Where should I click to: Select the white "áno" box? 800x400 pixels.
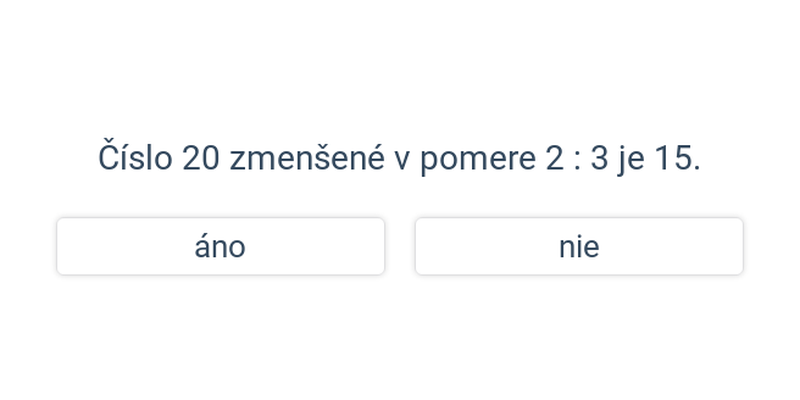pyautogui.click(x=220, y=246)
